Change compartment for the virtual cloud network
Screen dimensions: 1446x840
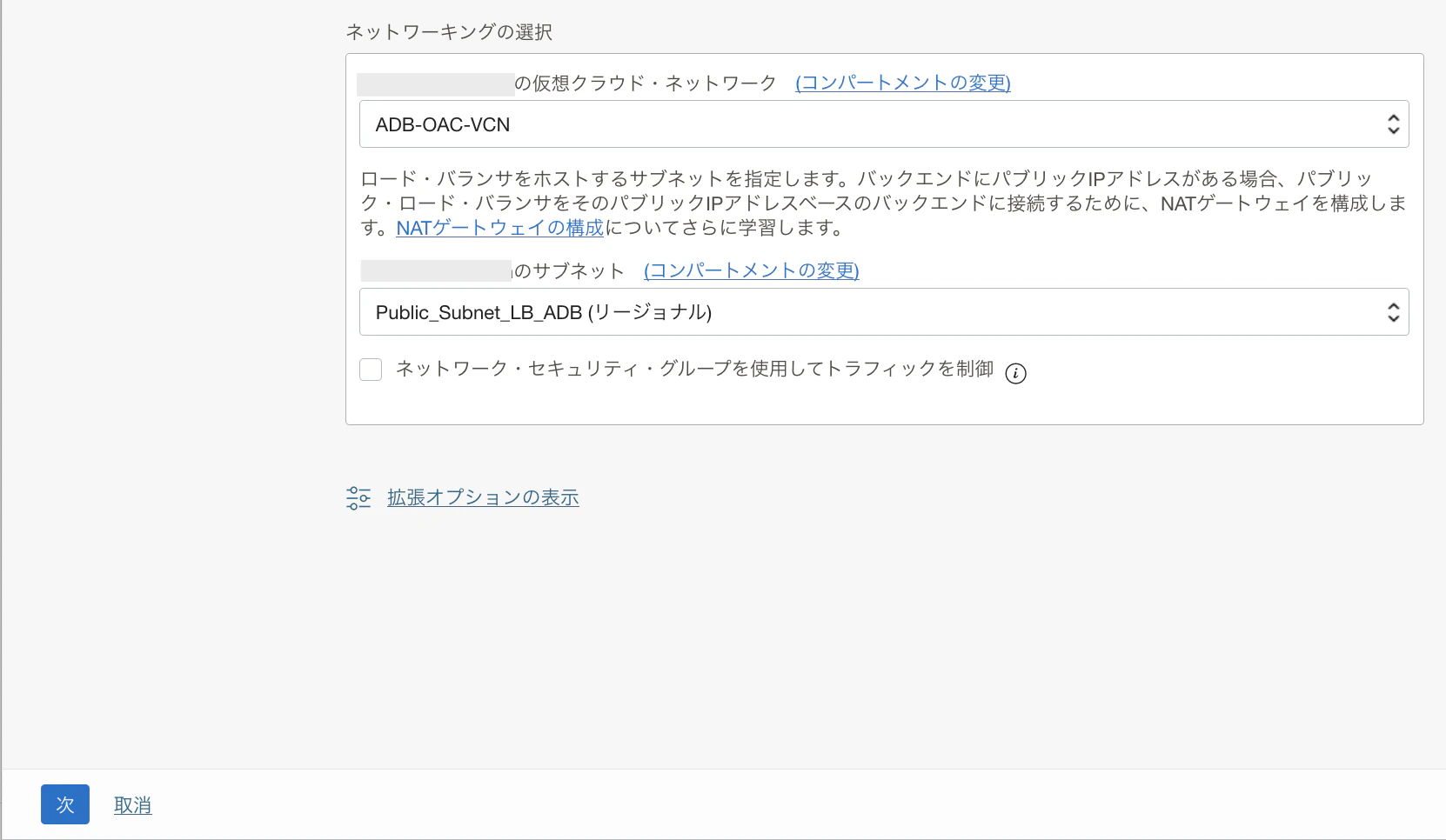902,83
